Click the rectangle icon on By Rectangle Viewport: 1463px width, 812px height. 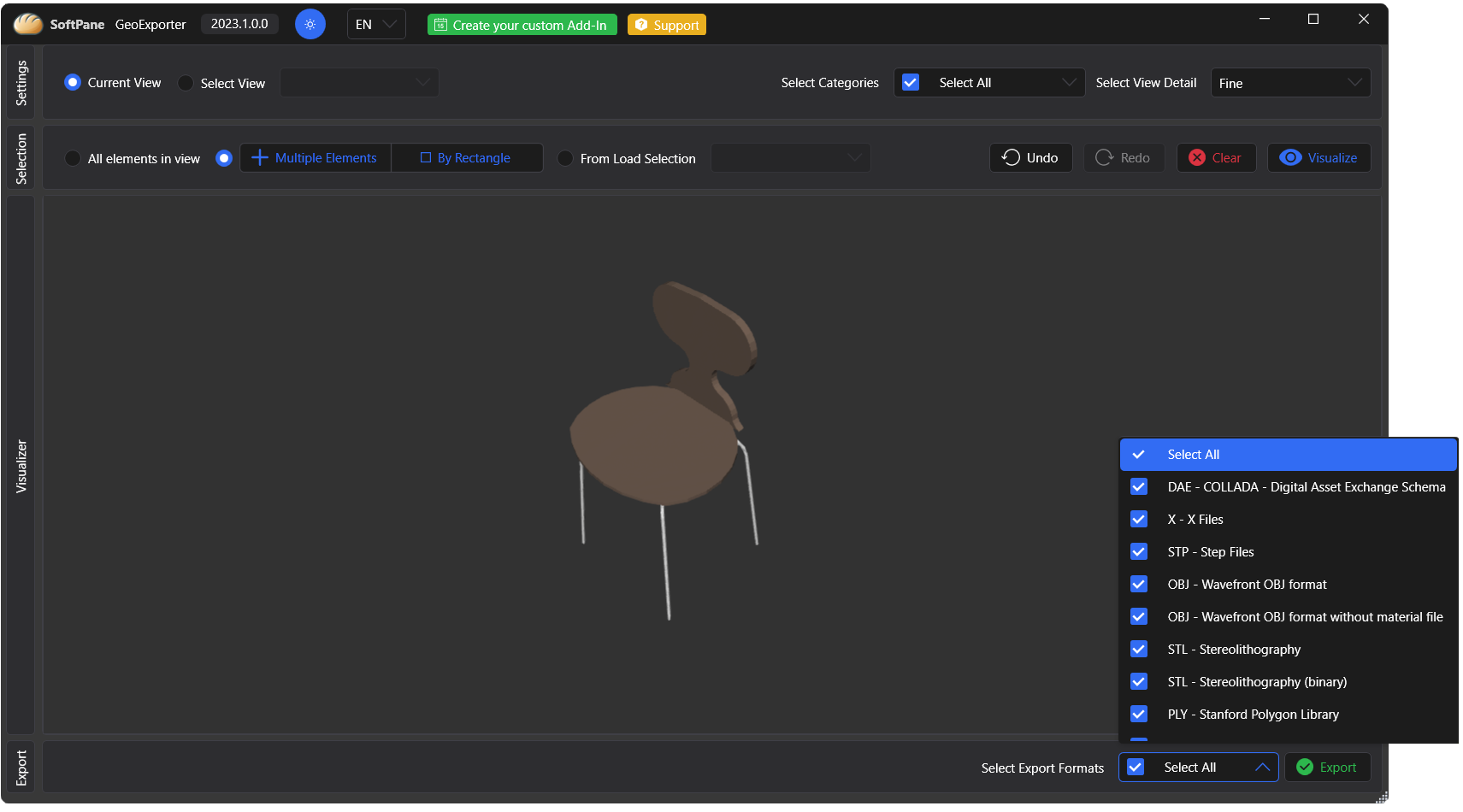(426, 157)
